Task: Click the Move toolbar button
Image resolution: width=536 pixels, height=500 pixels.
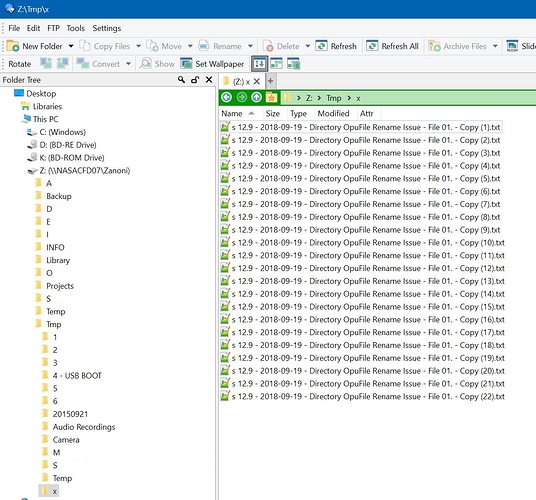Action: 164,46
